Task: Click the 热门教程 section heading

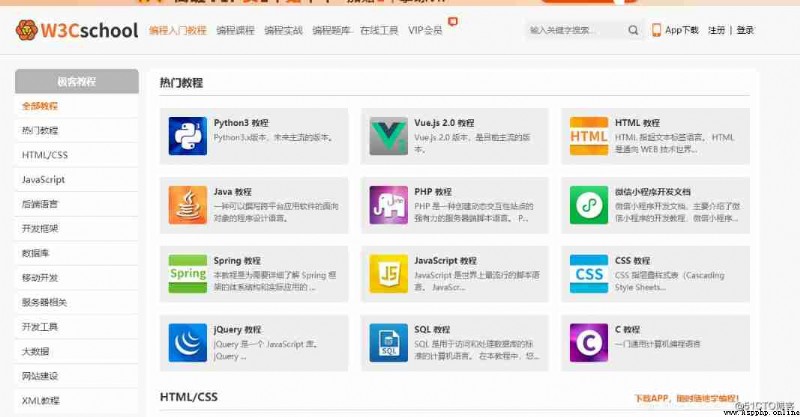Action: pyautogui.click(x=182, y=83)
